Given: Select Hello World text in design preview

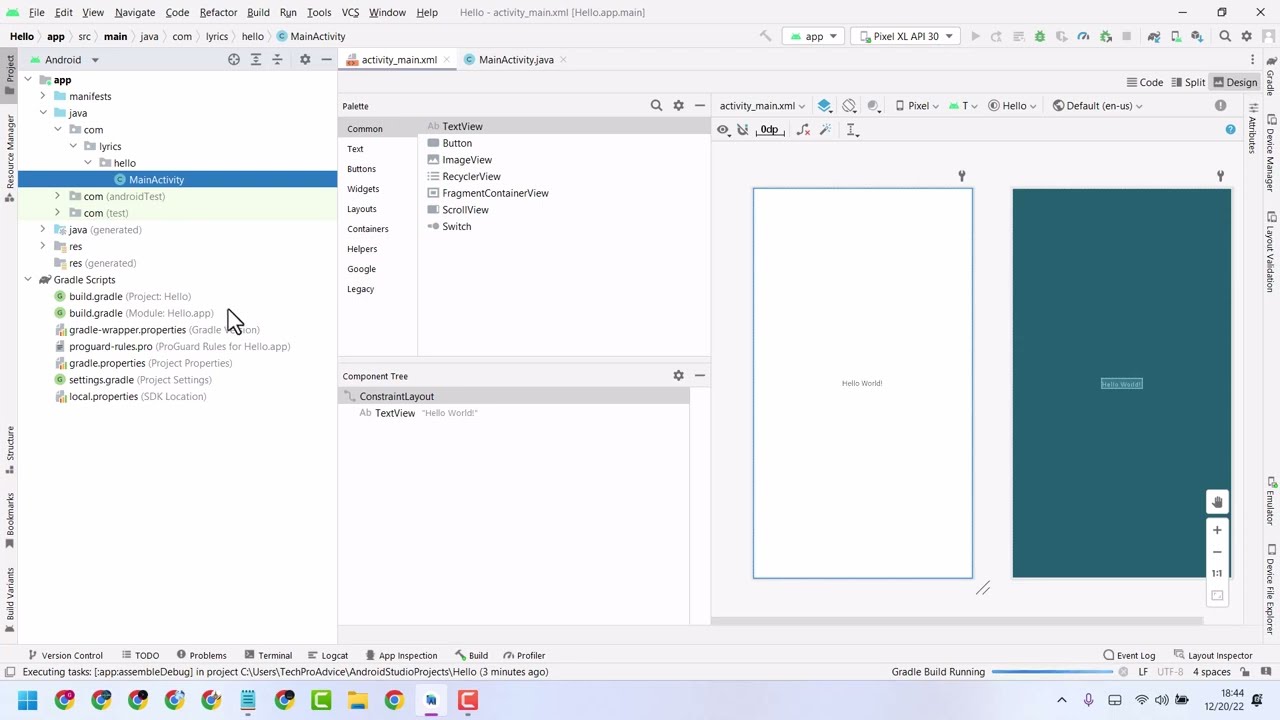Looking at the screenshot, I should pyautogui.click(x=862, y=383).
